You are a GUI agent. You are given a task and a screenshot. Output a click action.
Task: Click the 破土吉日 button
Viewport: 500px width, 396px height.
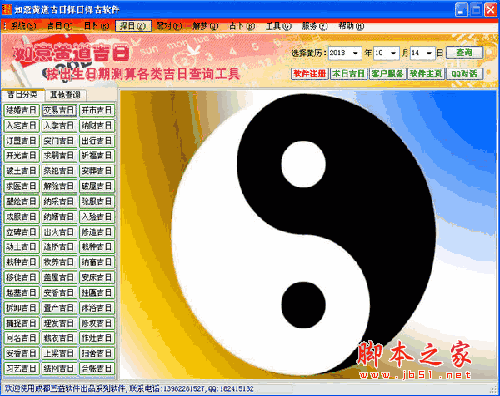21,171
